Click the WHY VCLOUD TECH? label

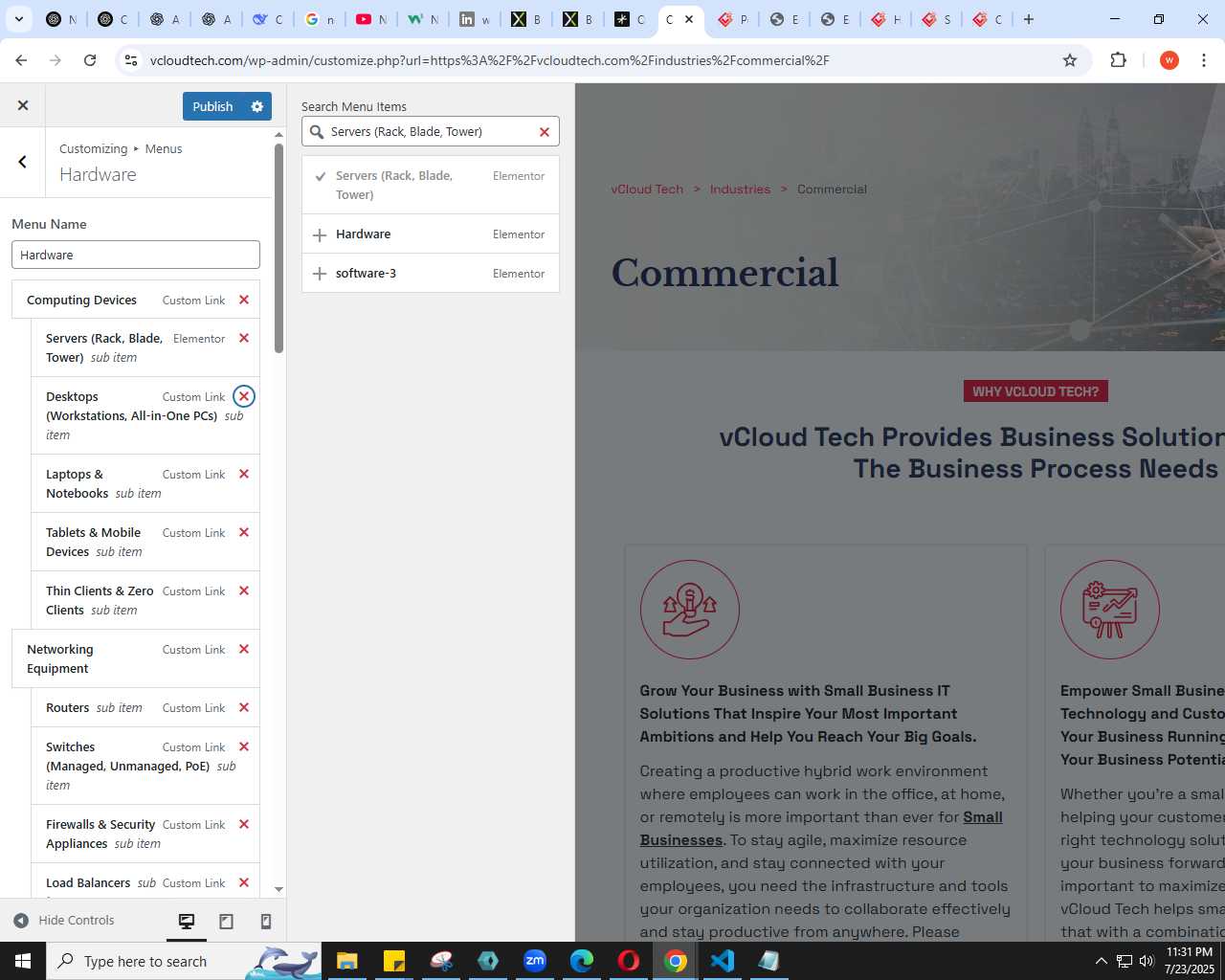click(1036, 391)
